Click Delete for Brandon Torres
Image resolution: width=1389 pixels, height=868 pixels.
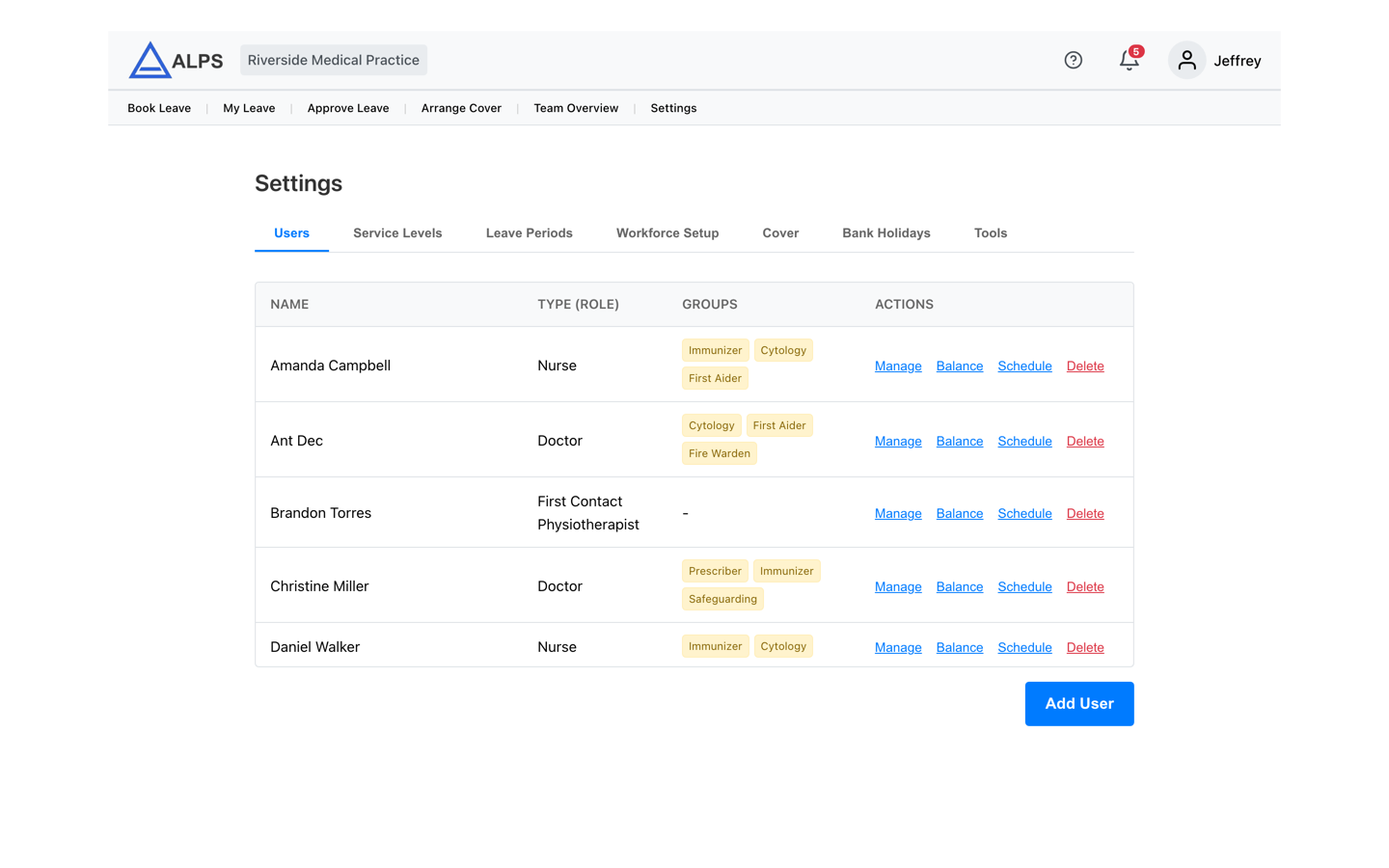tap(1085, 513)
